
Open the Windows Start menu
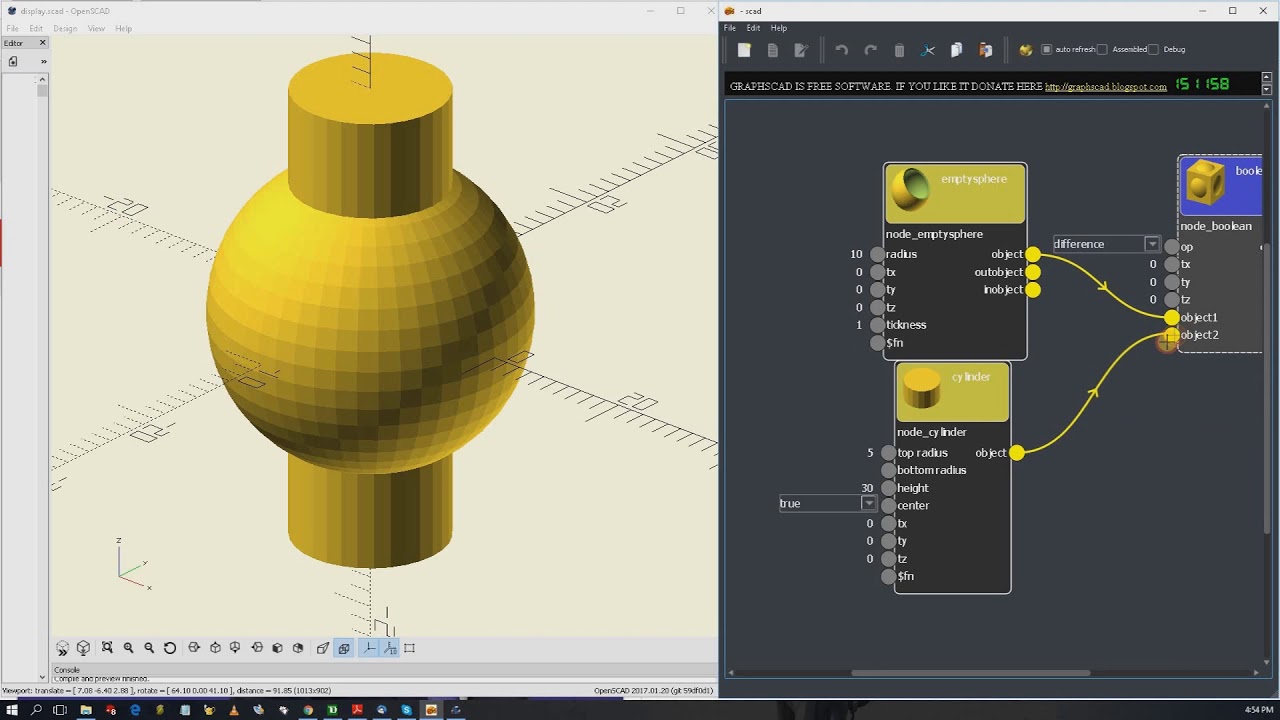[11, 710]
